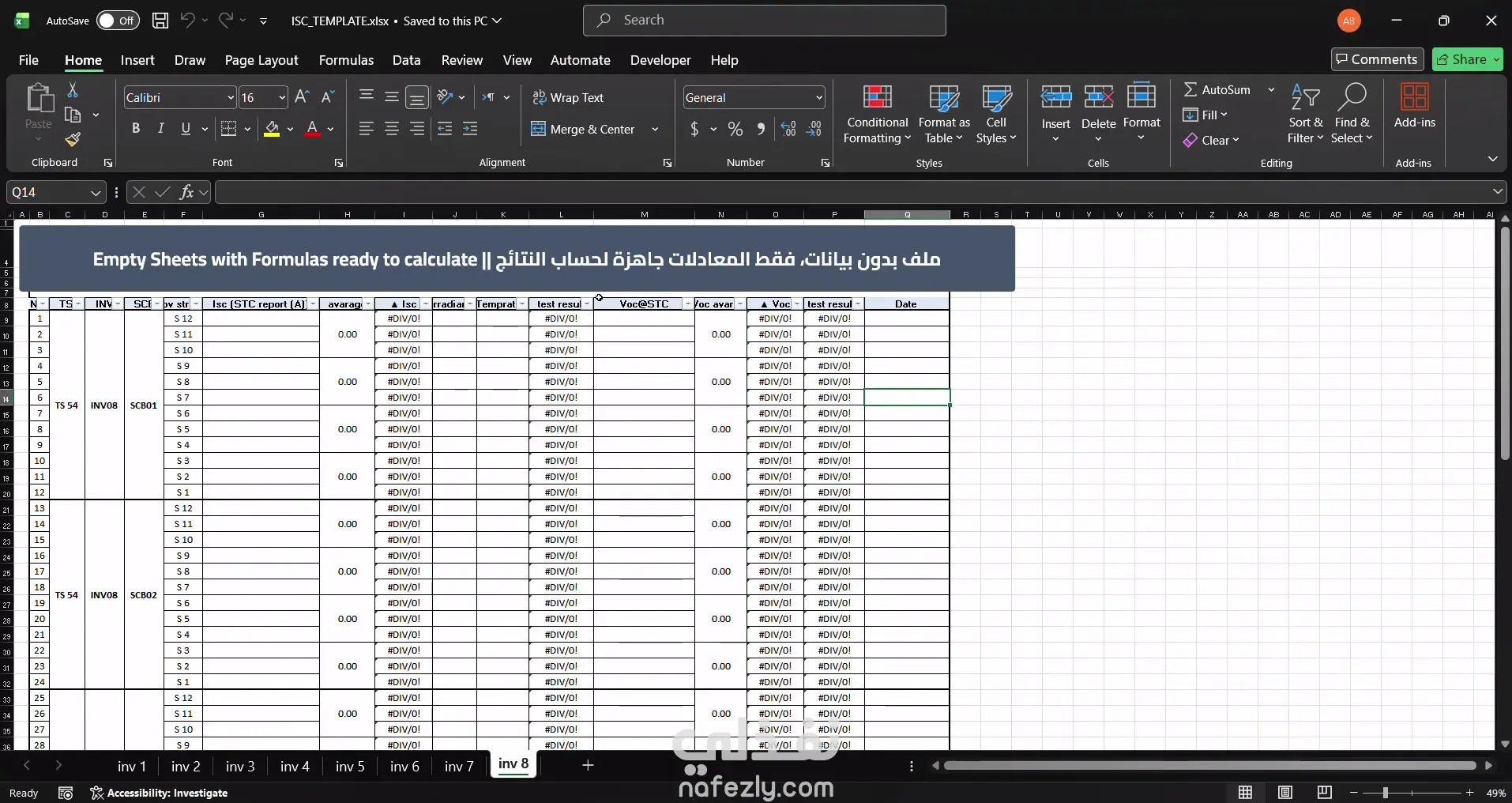
Task: Expand the Merge & Center options arrow
Action: click(656, 129)
